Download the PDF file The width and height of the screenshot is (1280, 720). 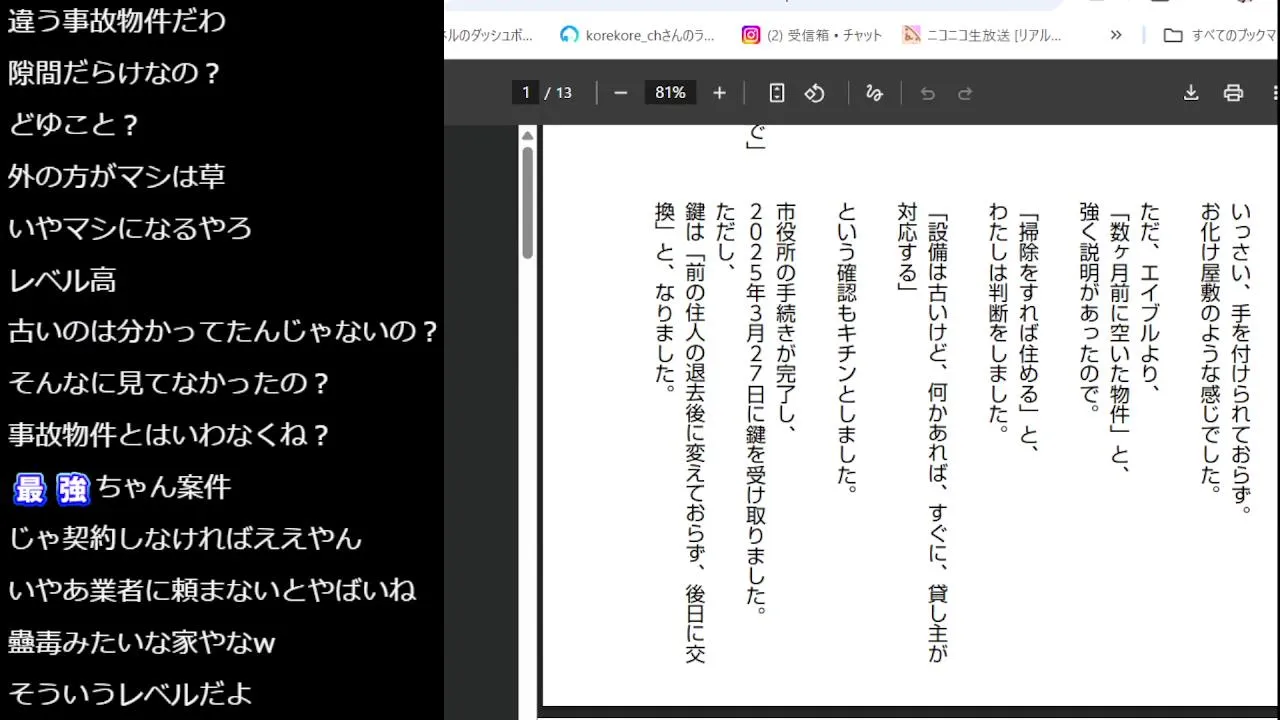pos(1191,93)
